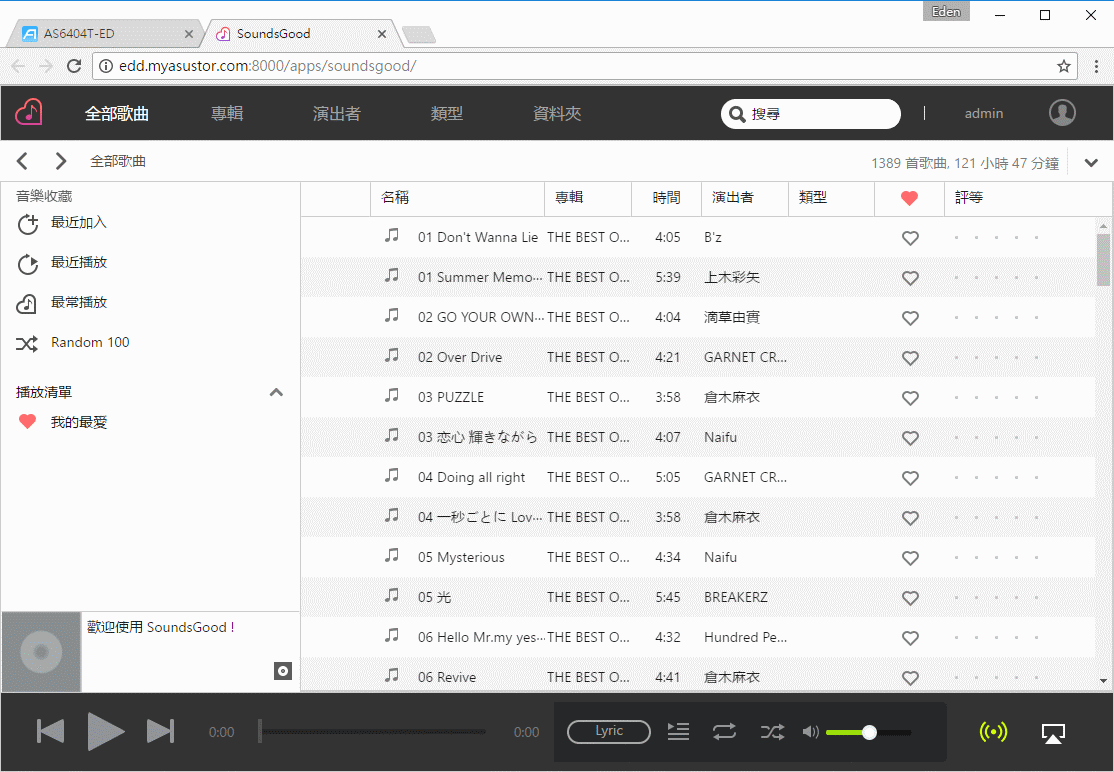Open the AirPlay output icon

pyautogui.click(x=1053, y=733)
